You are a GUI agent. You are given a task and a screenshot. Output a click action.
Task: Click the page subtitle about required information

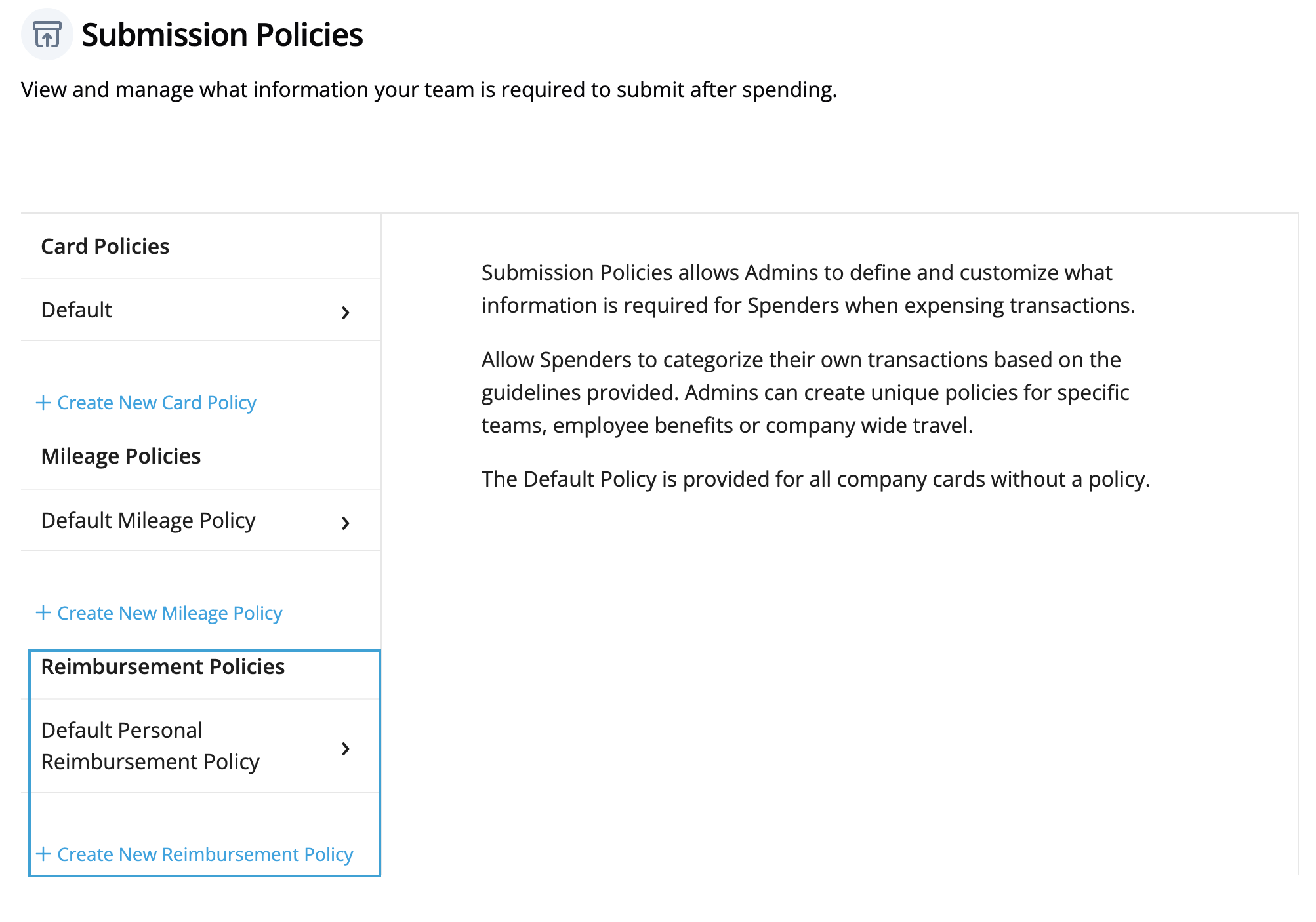(x=429, y=90)
